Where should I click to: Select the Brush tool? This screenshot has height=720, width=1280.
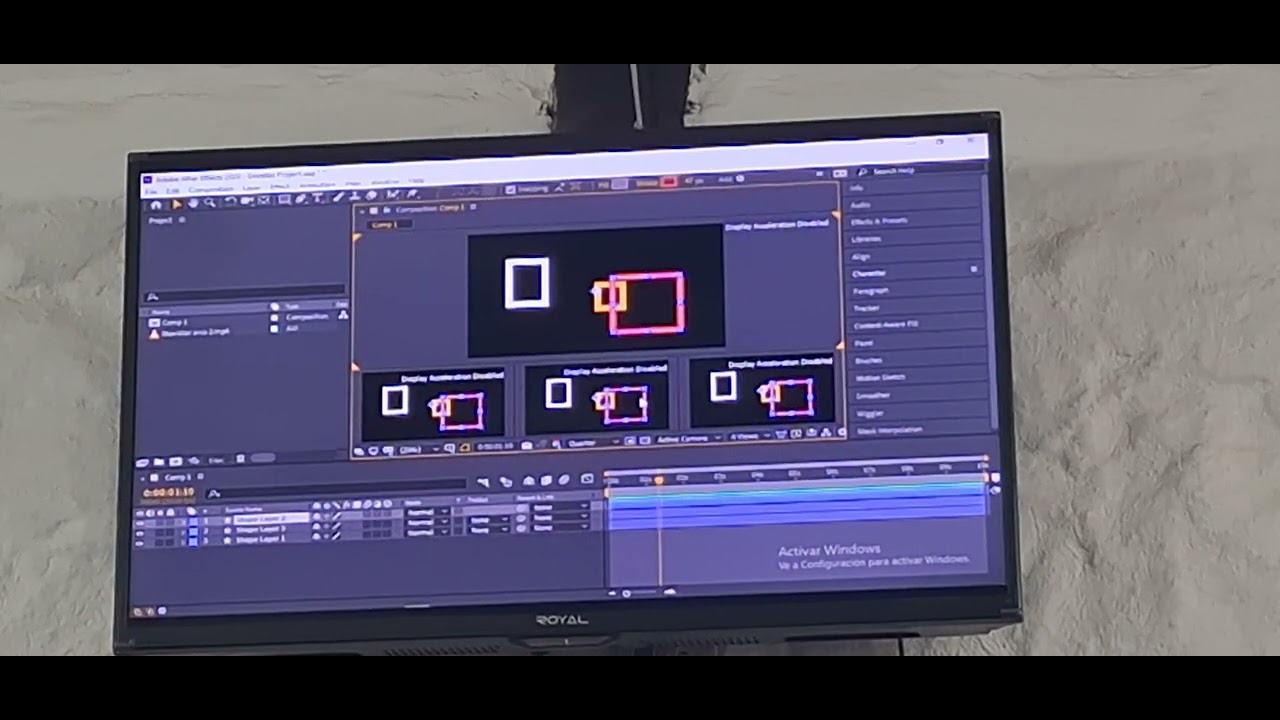[x=339, y=197]
